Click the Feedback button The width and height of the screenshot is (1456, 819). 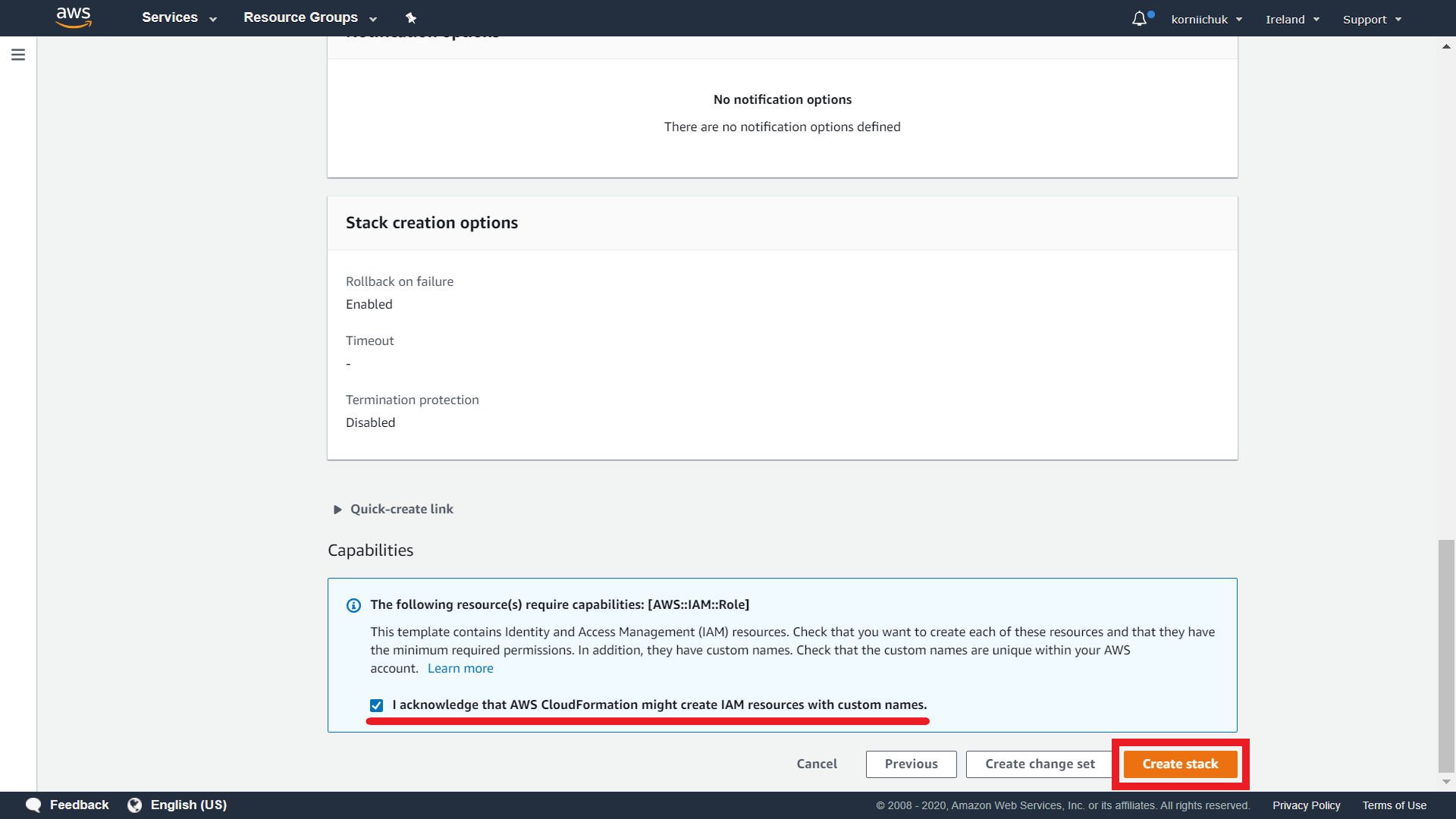(65, 805)
